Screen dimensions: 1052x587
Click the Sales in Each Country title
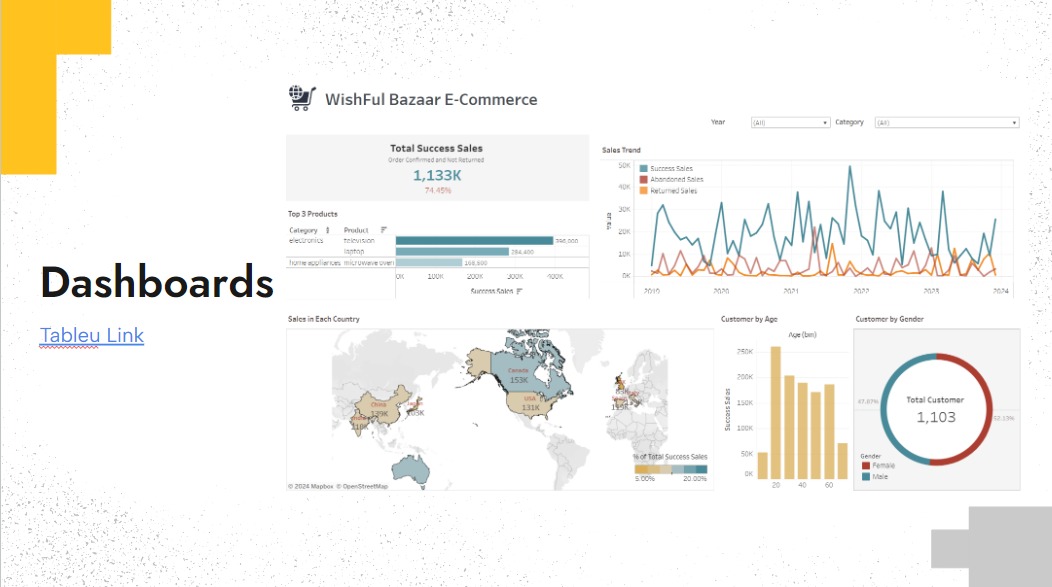point(323,319)
